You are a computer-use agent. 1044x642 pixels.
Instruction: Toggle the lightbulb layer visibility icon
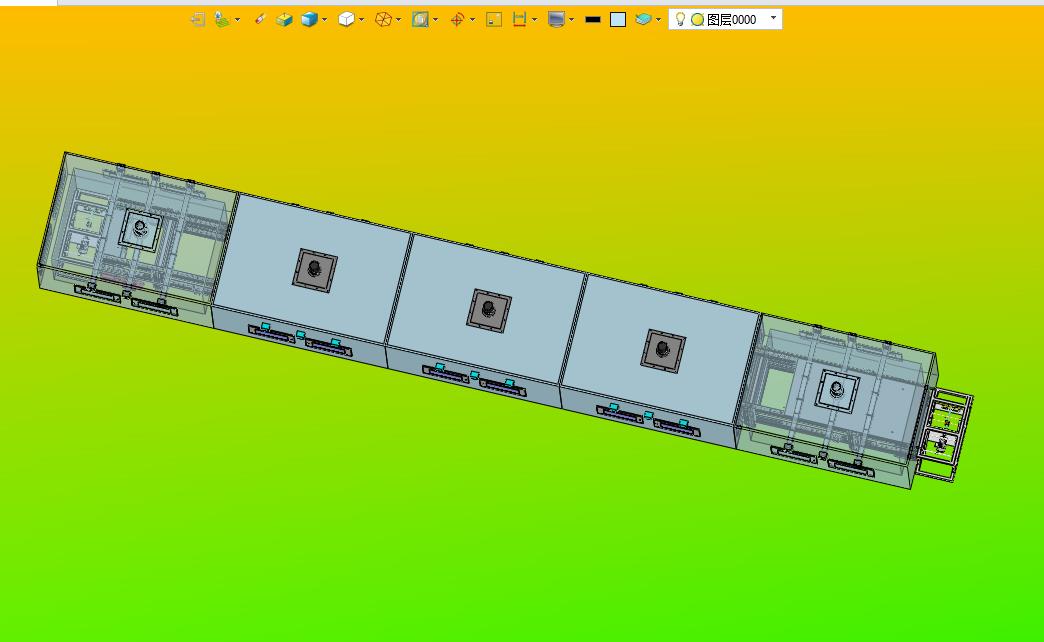pos(680,20)
